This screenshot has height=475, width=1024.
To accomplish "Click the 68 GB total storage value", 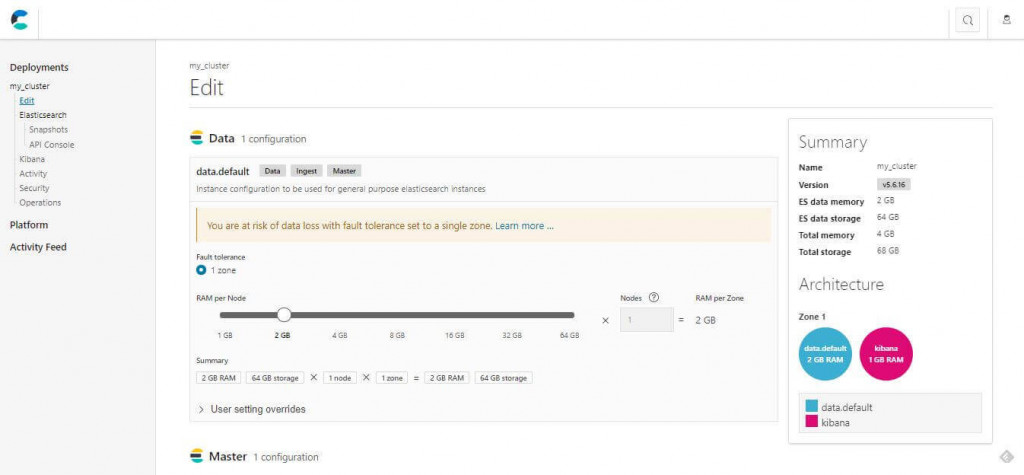I will point(888,251).
